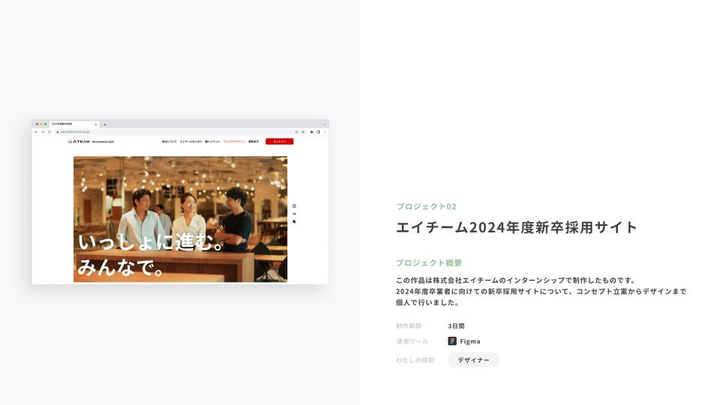The height and width of the screenshot is (405, 720).
Task: Reload the page in the browser mockup
Action: (49, 132)
